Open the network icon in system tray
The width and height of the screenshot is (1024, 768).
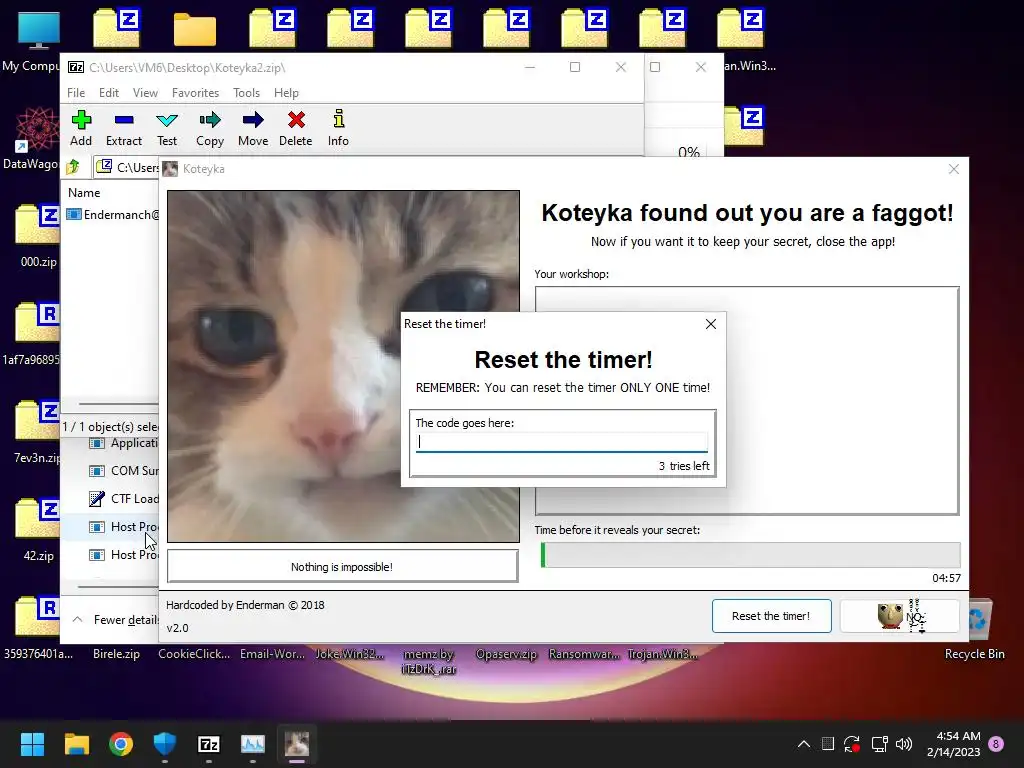[x=879, y=744]
